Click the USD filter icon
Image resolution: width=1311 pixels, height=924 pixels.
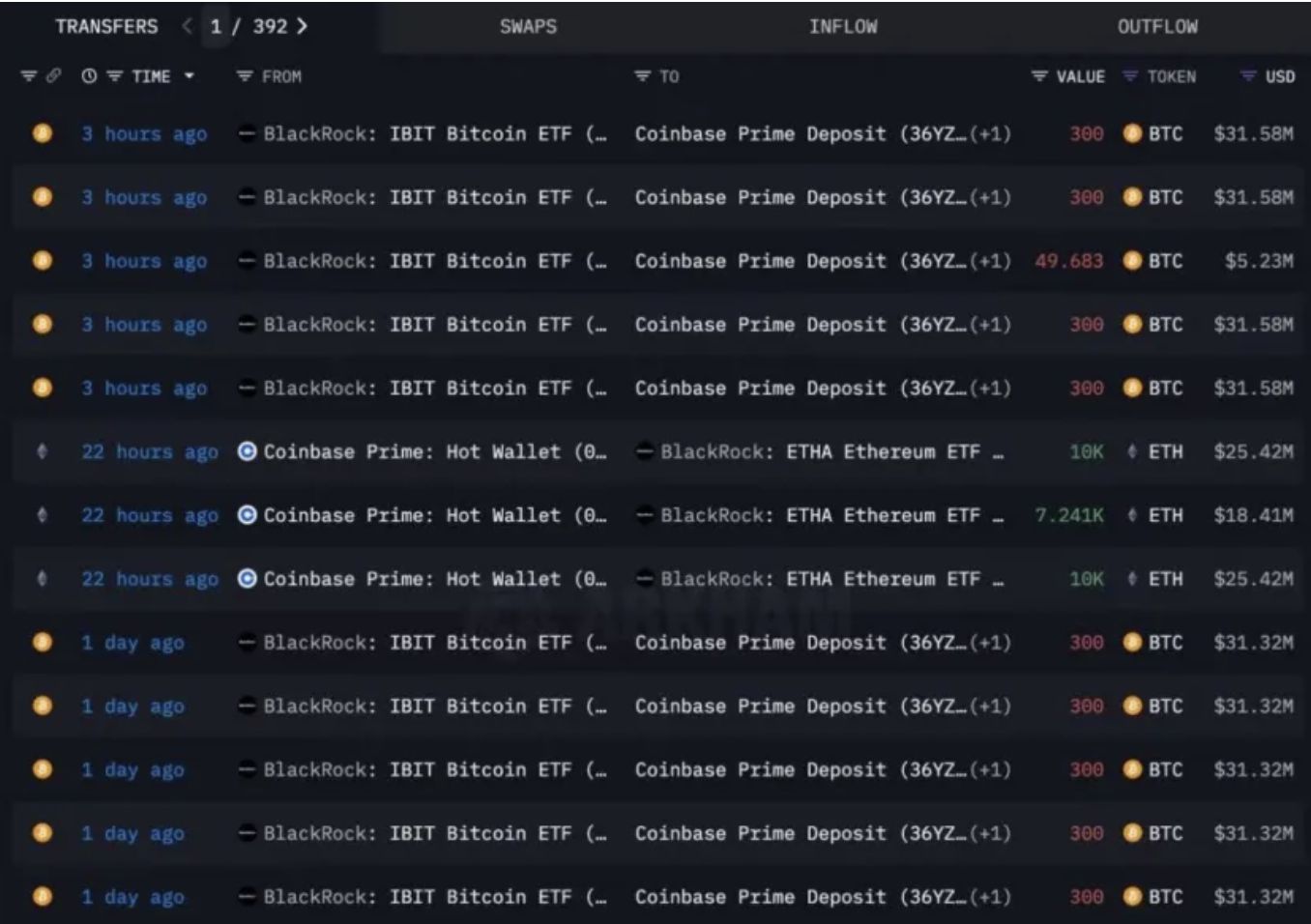(x=1248, y=76)
